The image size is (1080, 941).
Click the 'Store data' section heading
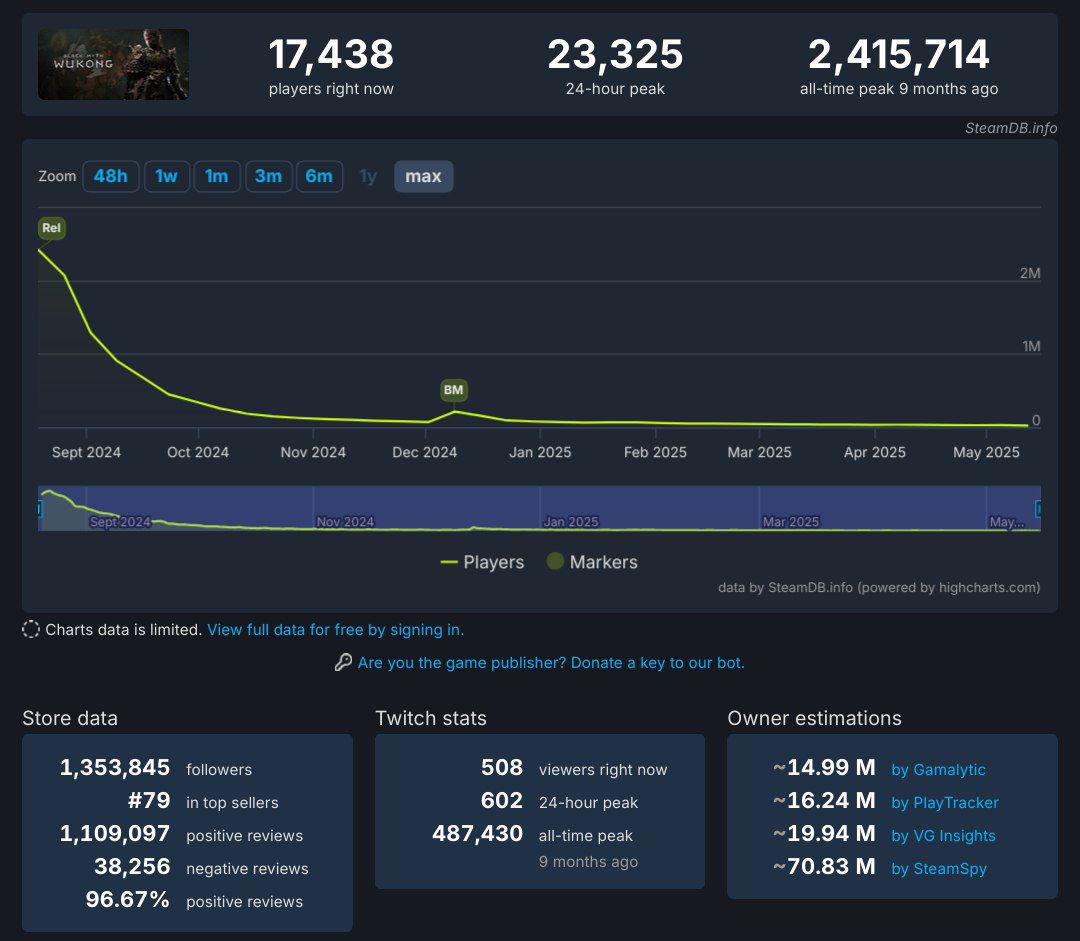pyautogui.click(x=70, y=718)
